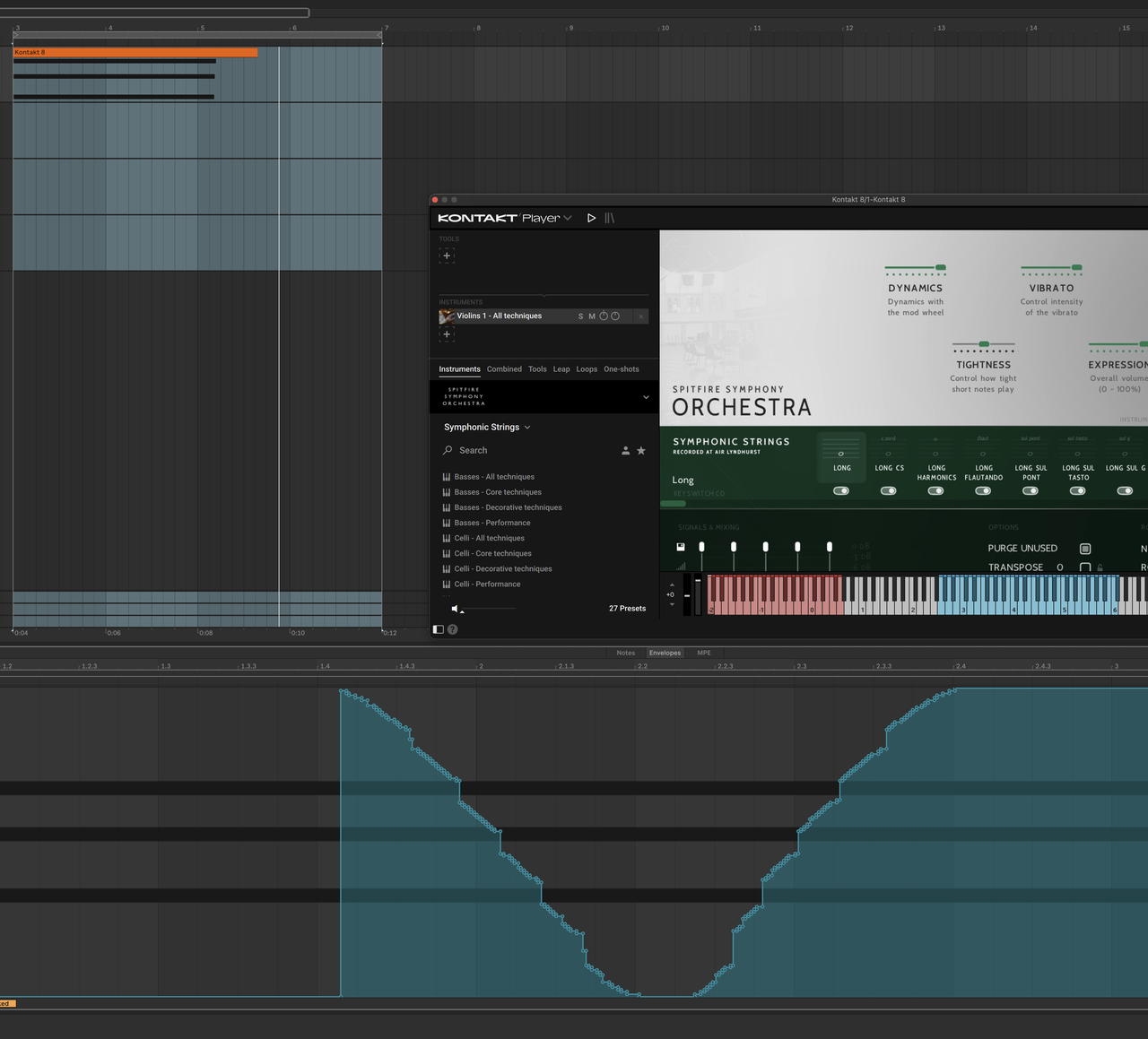Click the Dynamics slider handle

(x=941, y=267)
